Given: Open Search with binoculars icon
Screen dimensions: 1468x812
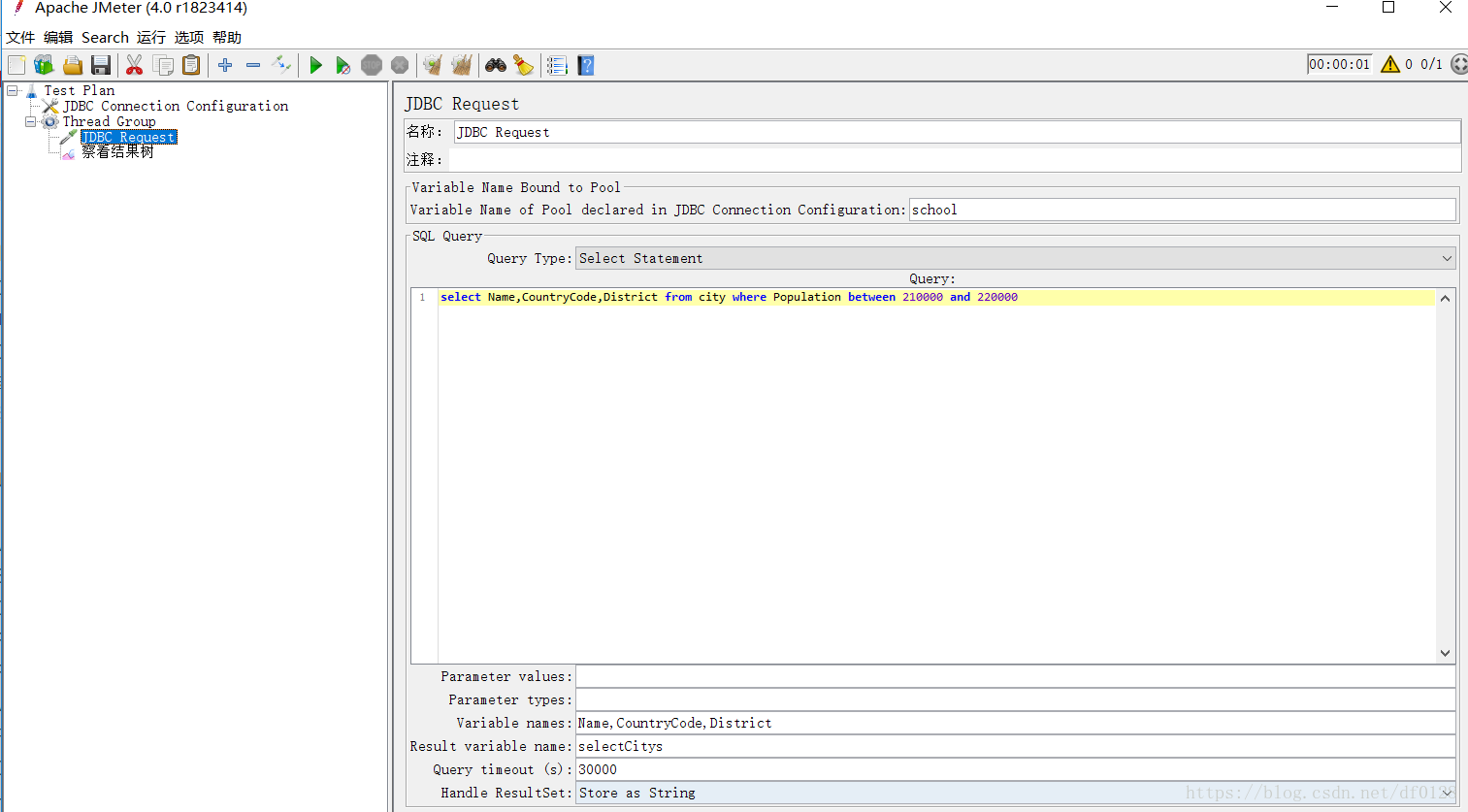Looking at the screenshot, I should [496, 65].
